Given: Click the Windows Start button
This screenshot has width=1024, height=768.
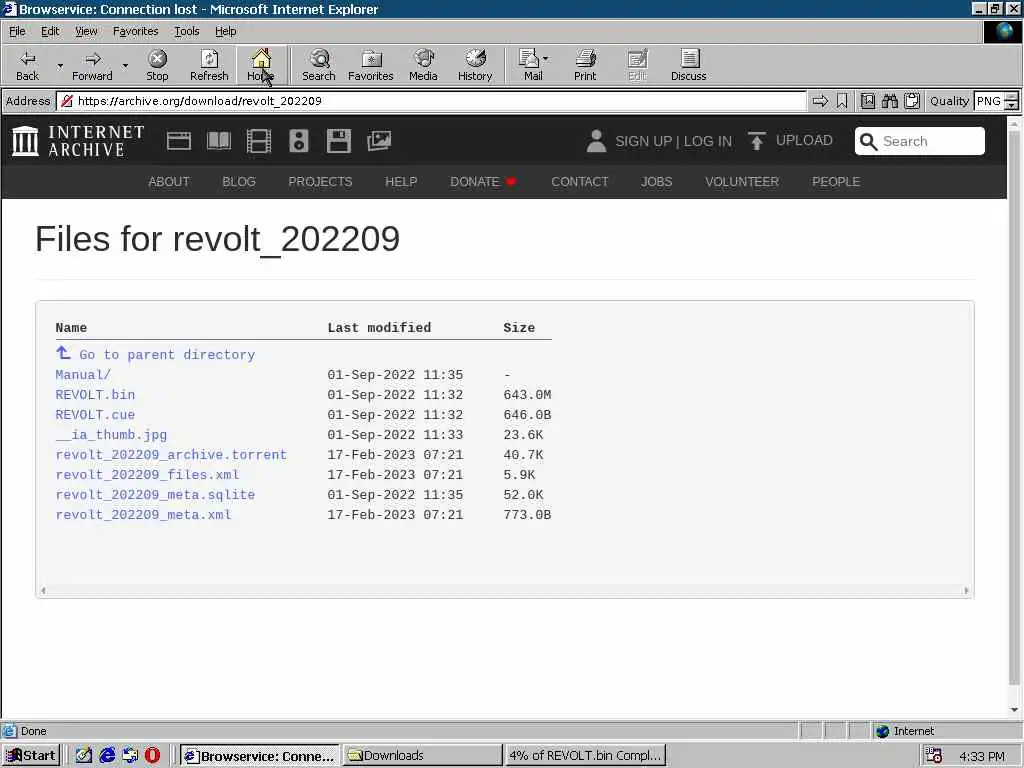Looking at the screenshot, I should coord(31,756).
